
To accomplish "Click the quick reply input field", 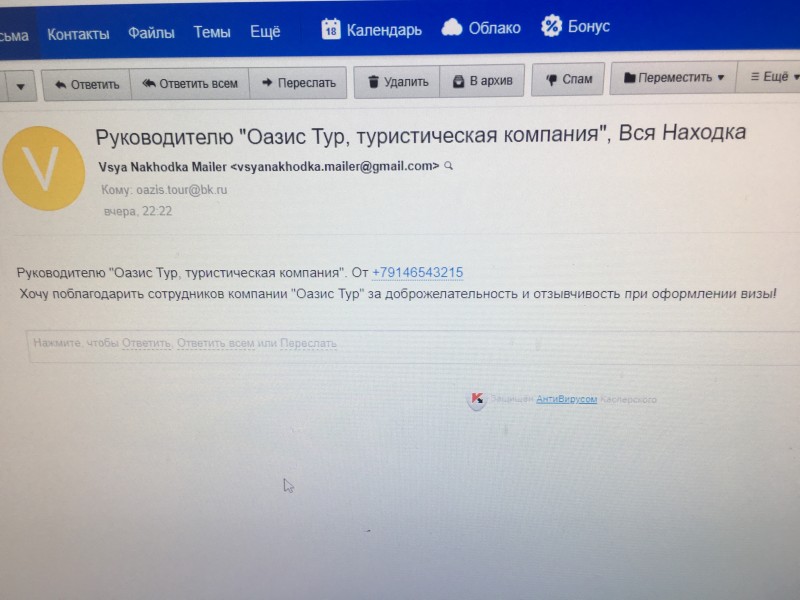I will click(400, 344).
